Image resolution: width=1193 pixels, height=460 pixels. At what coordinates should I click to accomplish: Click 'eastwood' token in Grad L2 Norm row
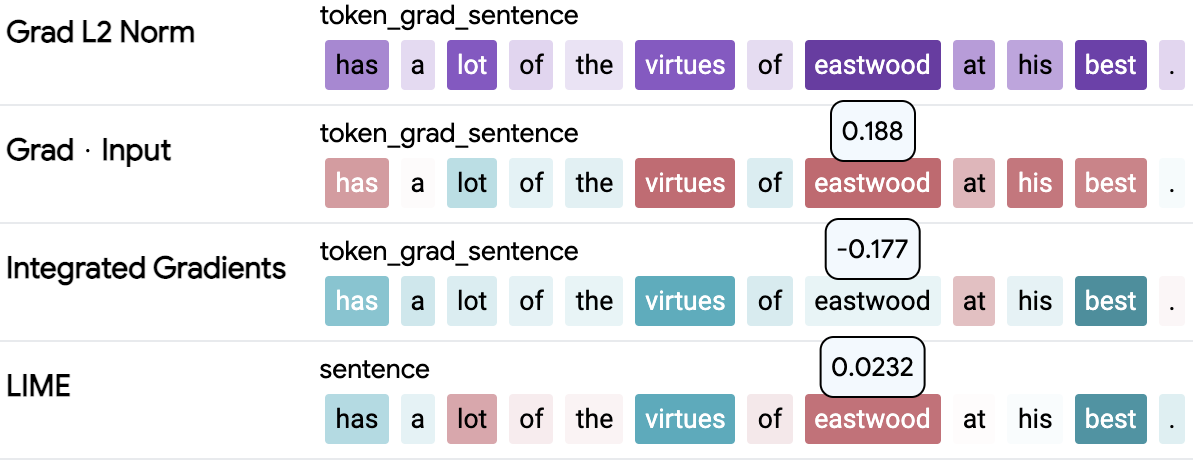tap(872, 65)
